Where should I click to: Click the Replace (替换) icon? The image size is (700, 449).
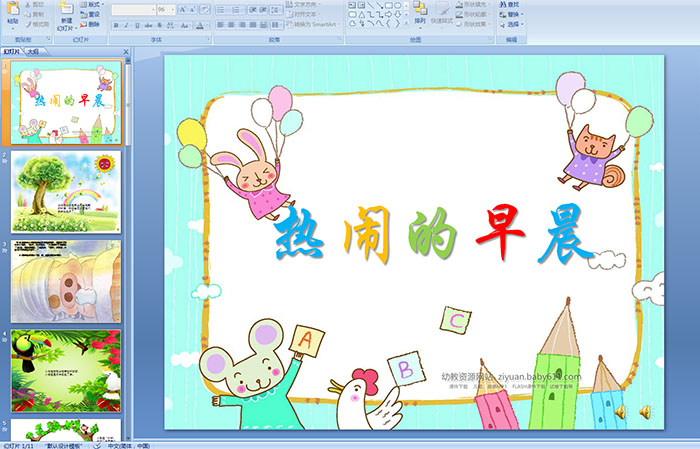tap(512, 14)
